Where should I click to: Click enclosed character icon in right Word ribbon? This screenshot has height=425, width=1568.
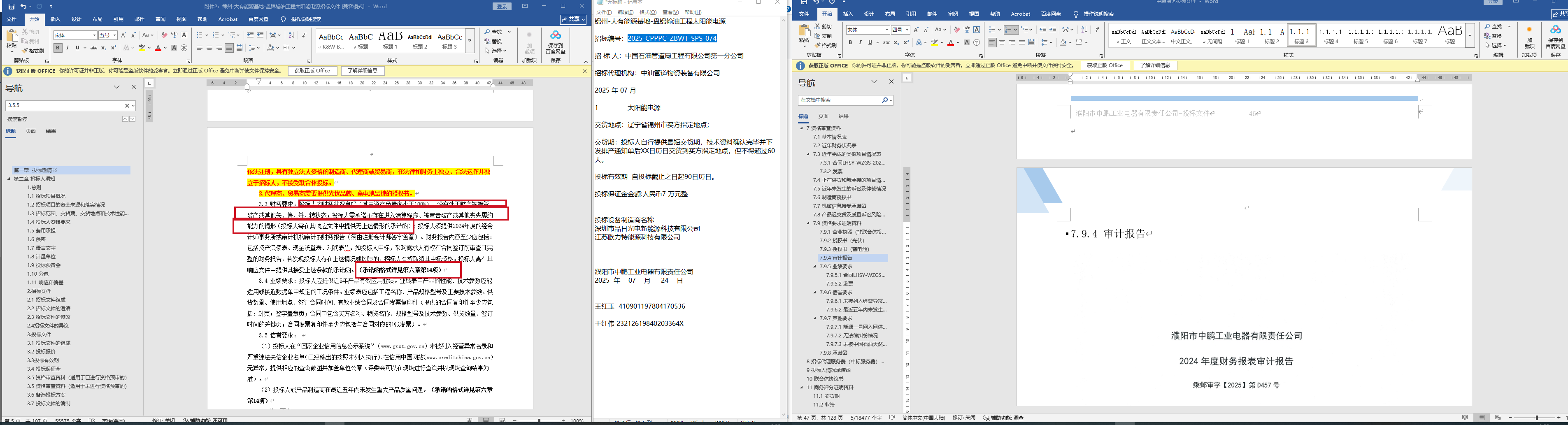click(x=977, y=43)
